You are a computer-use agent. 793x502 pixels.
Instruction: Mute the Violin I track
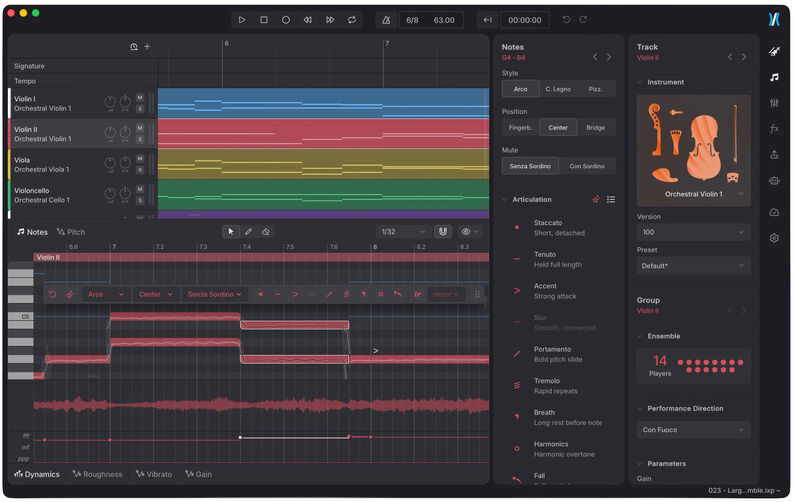(140, 98)
